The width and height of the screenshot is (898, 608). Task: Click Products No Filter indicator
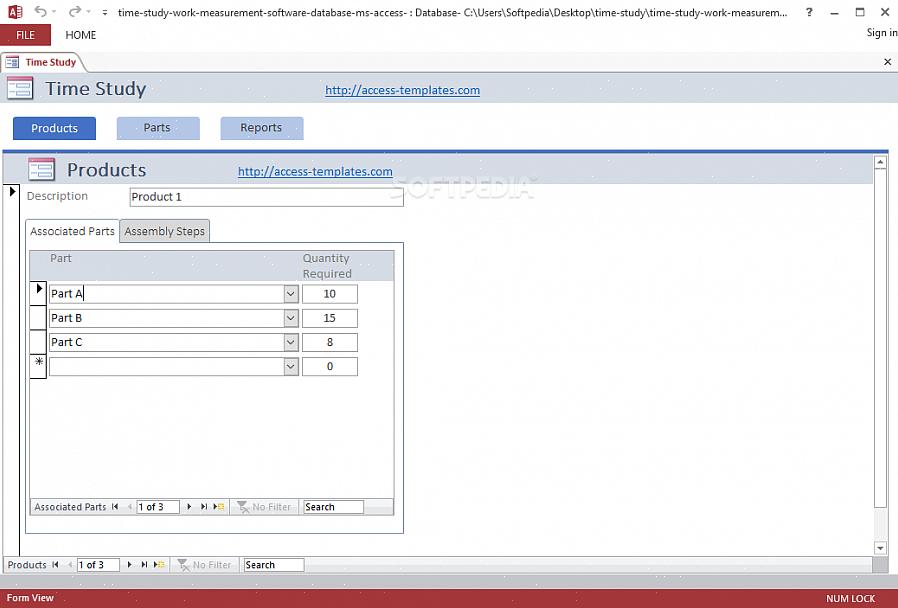pyautogui.click(x=204, y=564)
